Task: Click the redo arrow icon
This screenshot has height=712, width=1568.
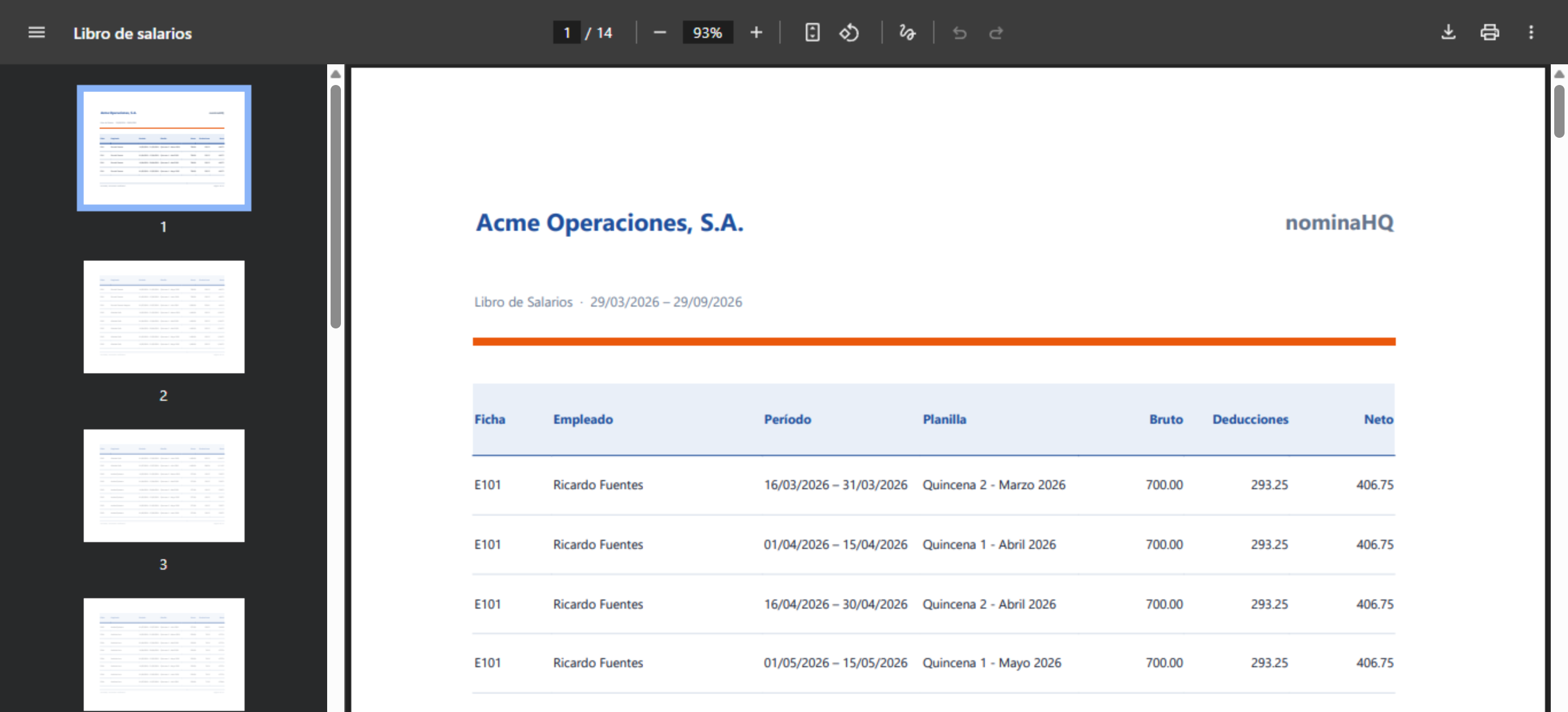Action: (x=996, y=32)
